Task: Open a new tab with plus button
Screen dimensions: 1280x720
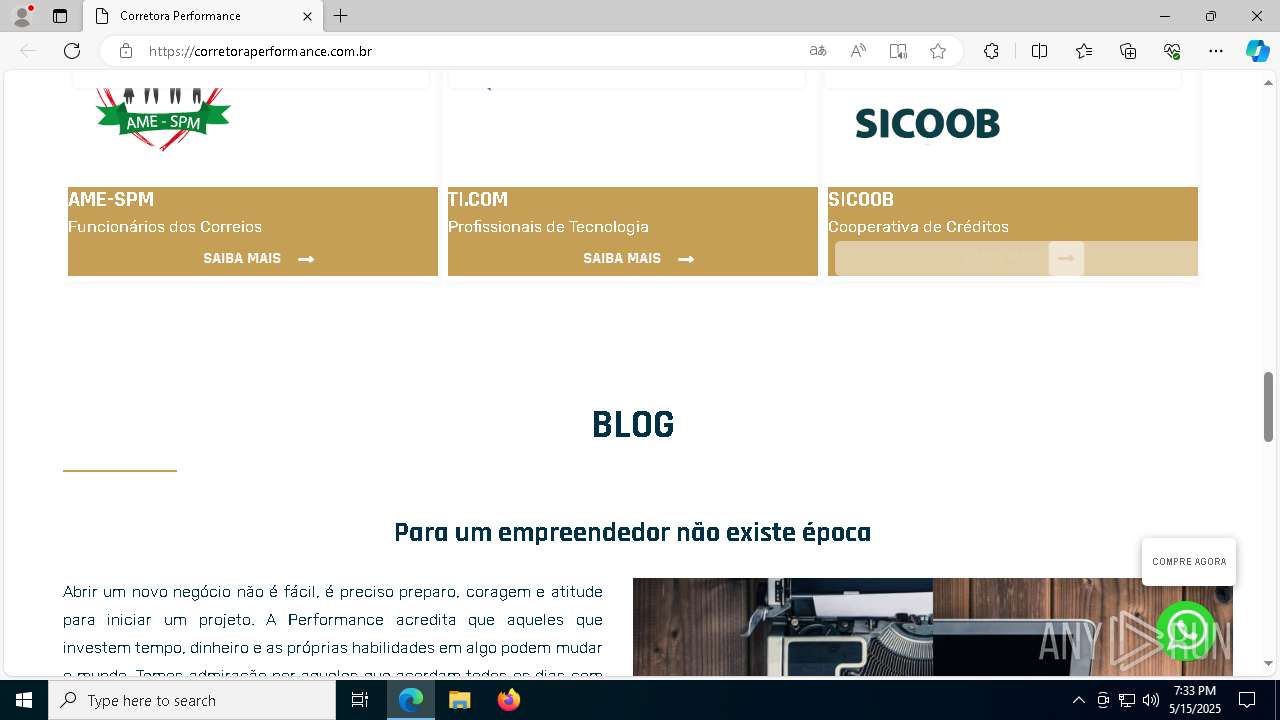Action: tap(341, 16)
